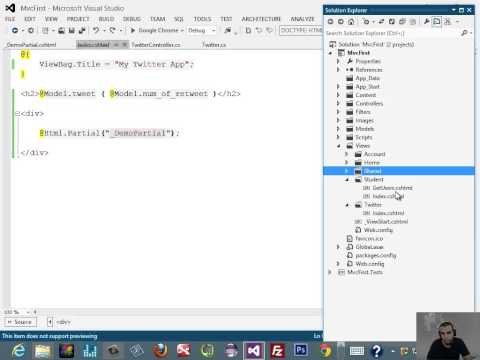The image size is (480, 360).
Task: Click the Save All toolbar icon
Action: pos(82,30)
